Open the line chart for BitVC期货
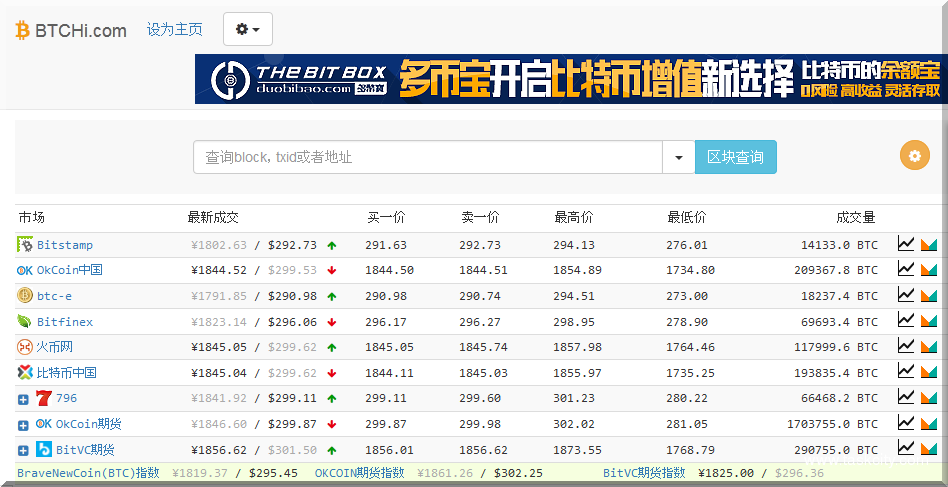The height and width of the screenshot is (487, 948). point(906,448)
